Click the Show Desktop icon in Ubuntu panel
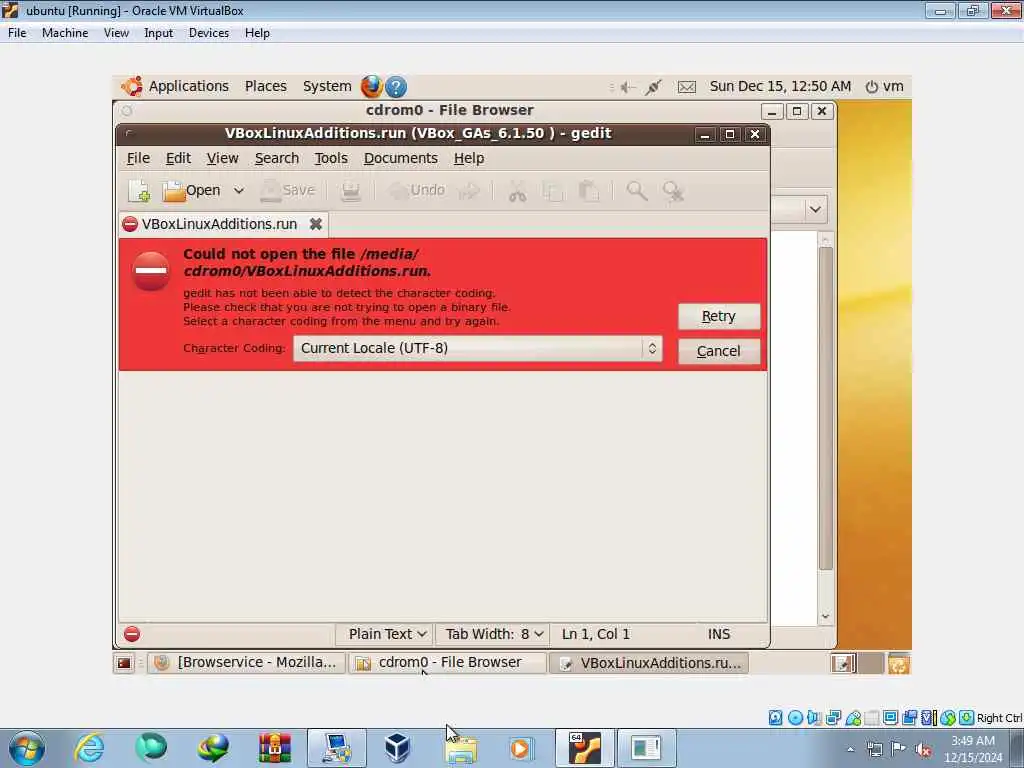Screen dimensions: 1024x768 pyautogui.click(x=123, y=664)
